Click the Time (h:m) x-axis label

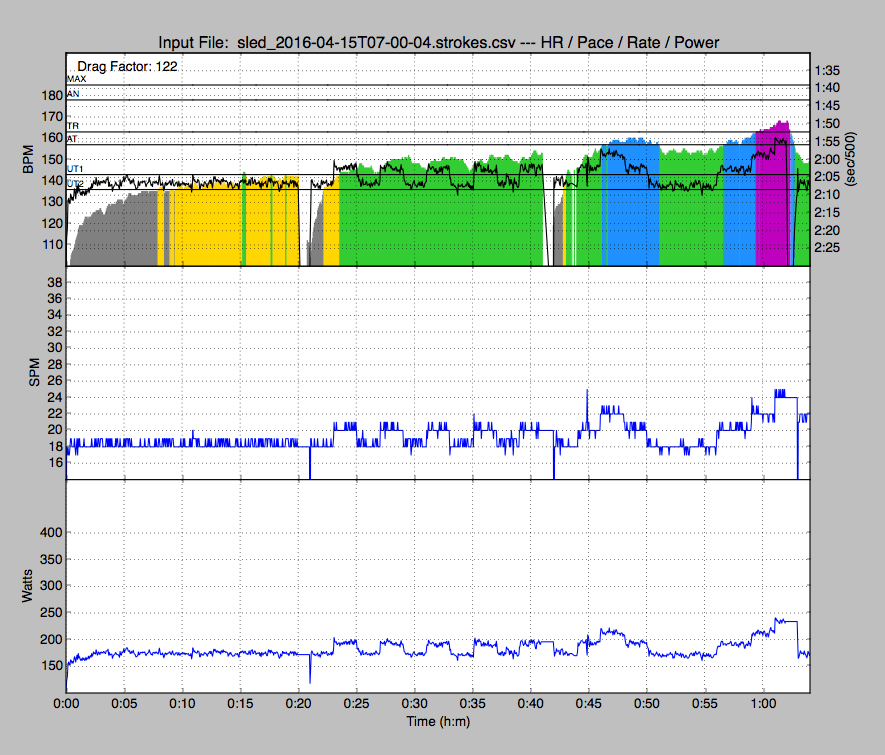437,721
